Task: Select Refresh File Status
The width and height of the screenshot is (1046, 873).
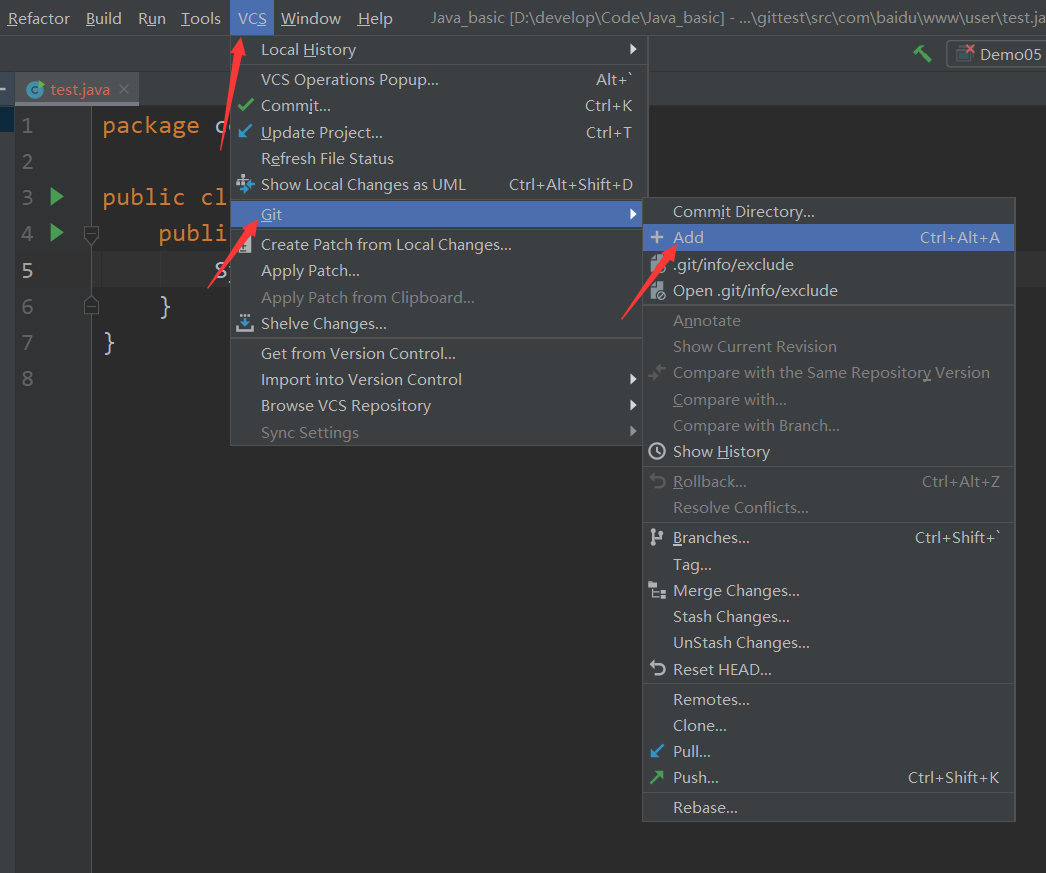Action: [439, 158]
